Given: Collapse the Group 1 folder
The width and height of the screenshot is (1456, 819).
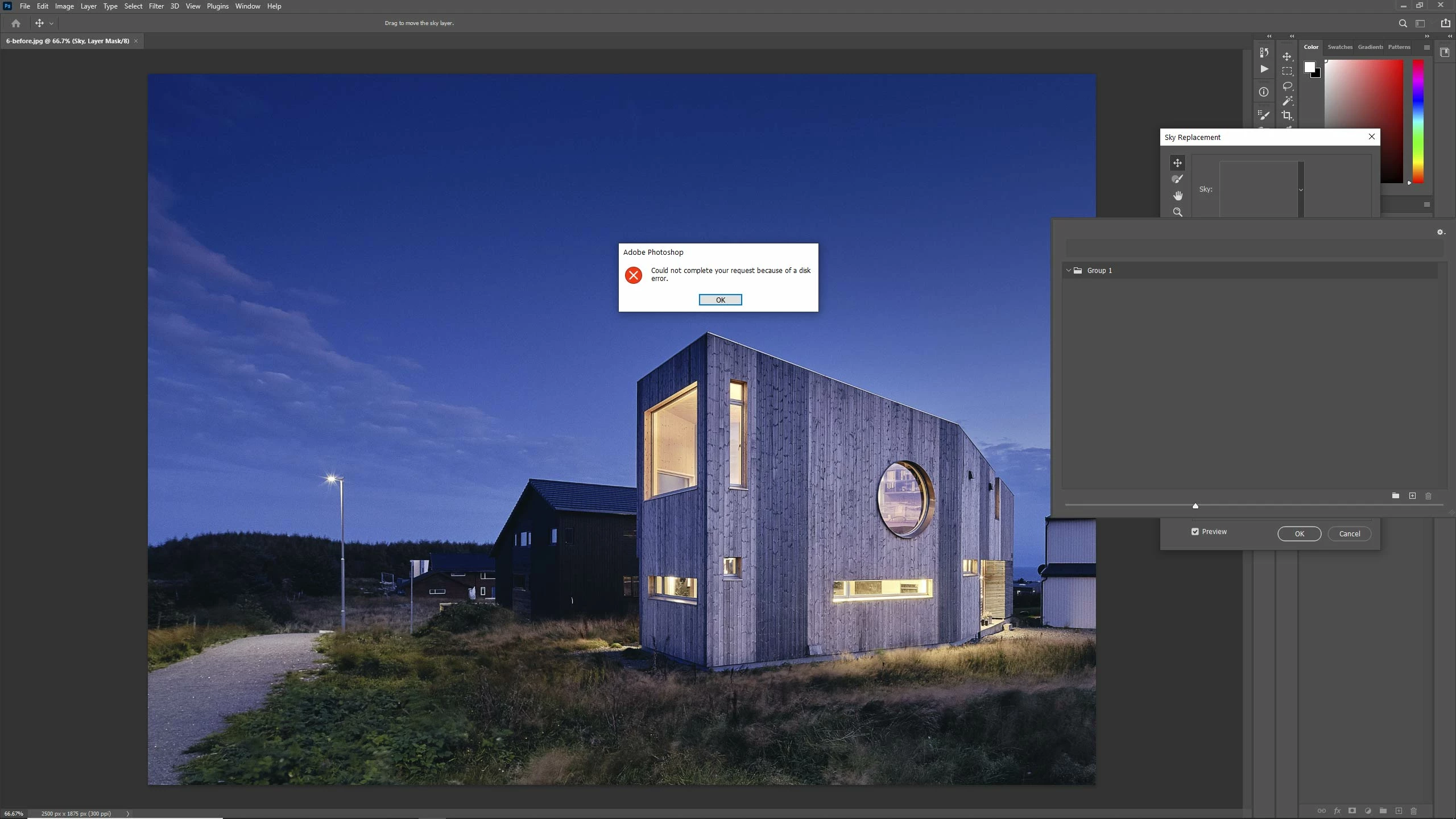Looking at the screenshot, I should (1068, 271).
